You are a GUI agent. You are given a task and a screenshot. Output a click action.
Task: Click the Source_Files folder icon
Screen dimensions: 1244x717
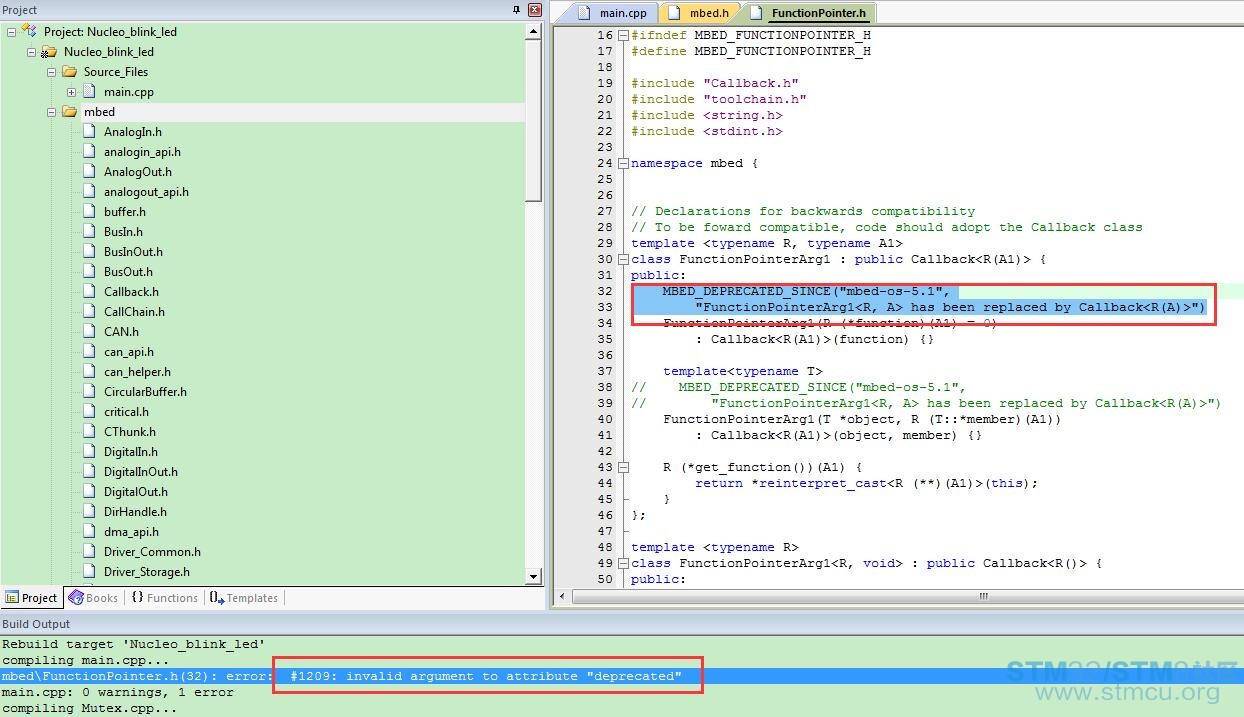click(69, 72)
